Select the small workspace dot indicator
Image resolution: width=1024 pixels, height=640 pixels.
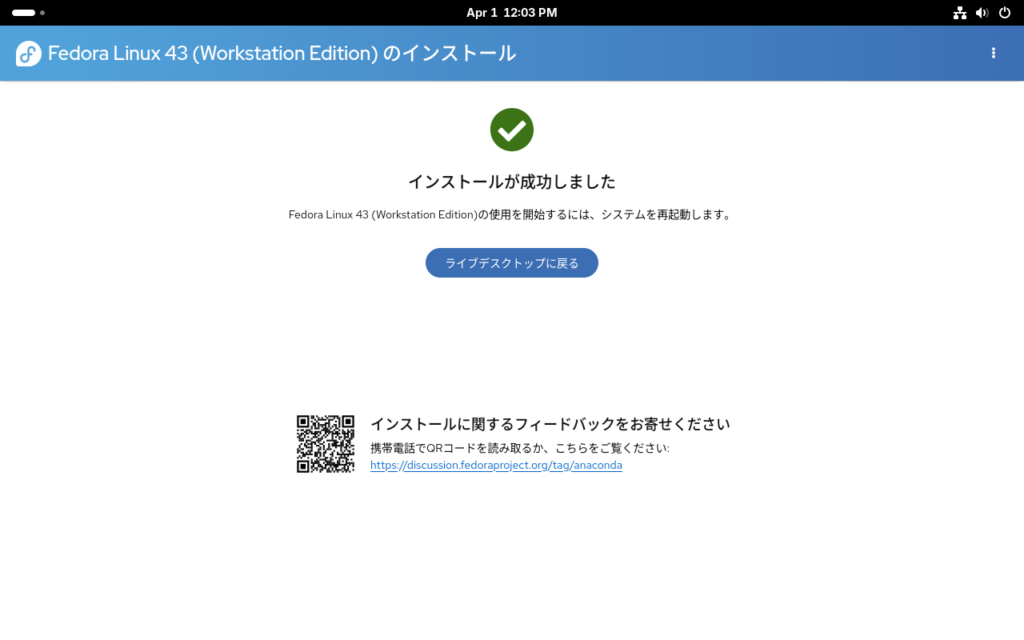point(42,13)
